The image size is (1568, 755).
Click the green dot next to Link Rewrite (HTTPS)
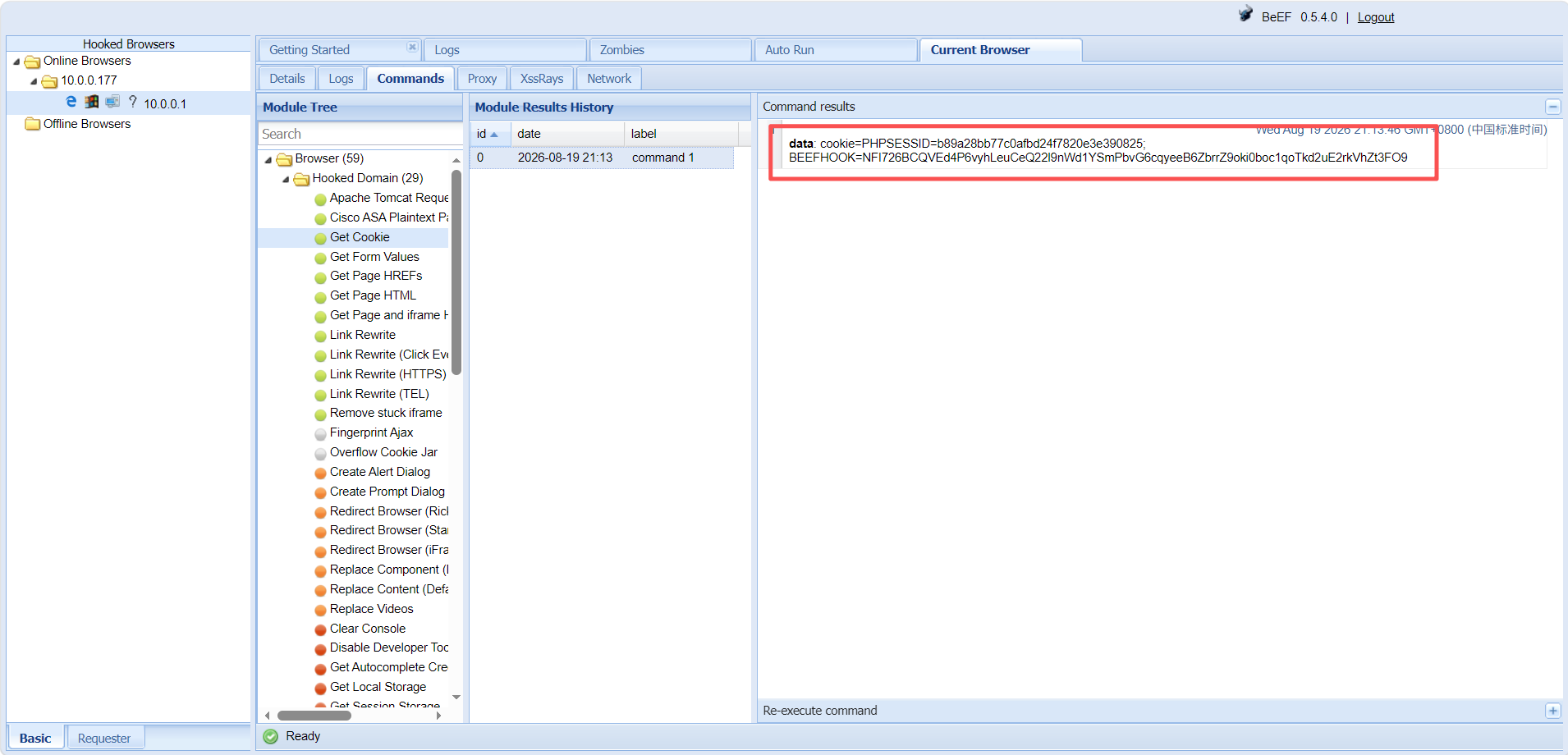[x=320, y=375]
